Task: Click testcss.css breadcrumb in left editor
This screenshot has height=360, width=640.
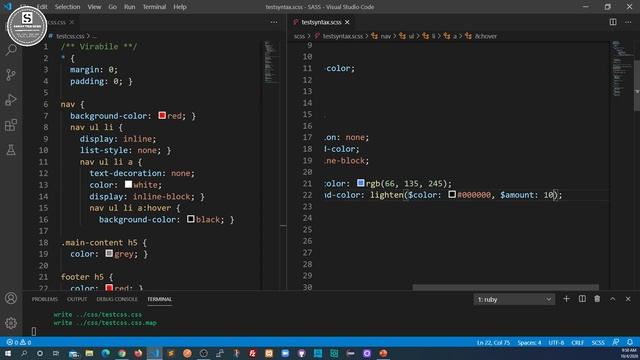Action: (70, 36)
